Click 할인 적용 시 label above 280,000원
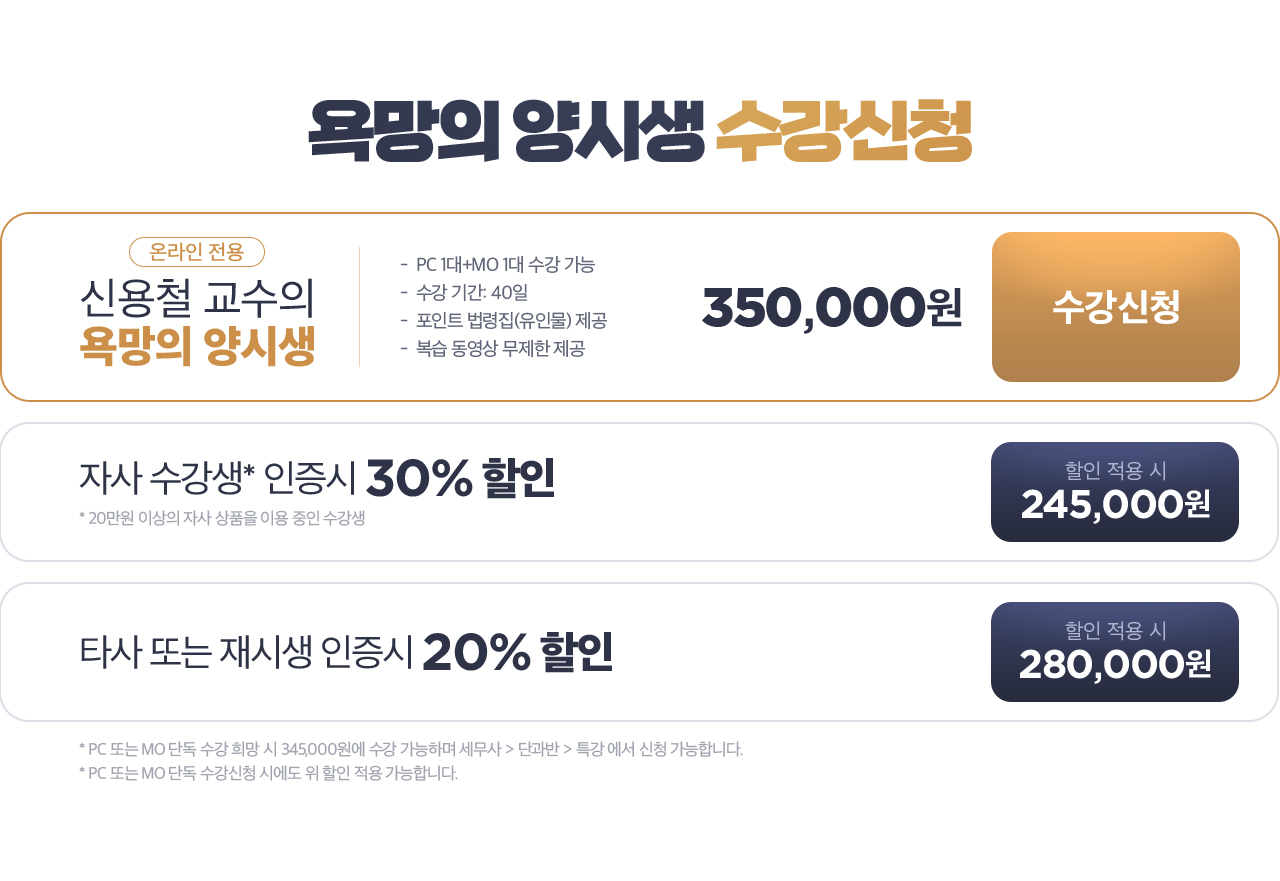 click(x=1115, y=630)
